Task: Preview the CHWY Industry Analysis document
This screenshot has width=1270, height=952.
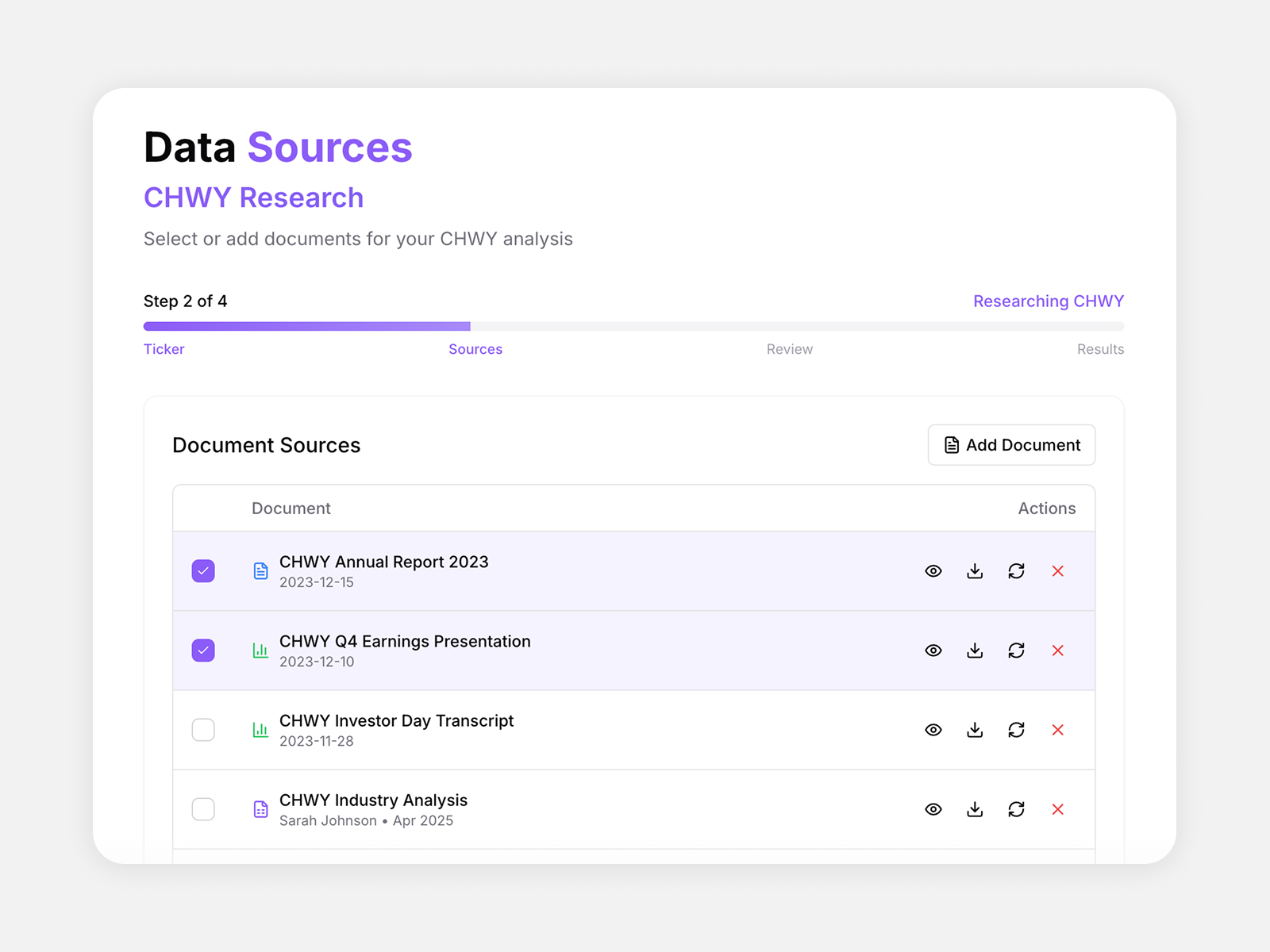Action: coord(933,809)
